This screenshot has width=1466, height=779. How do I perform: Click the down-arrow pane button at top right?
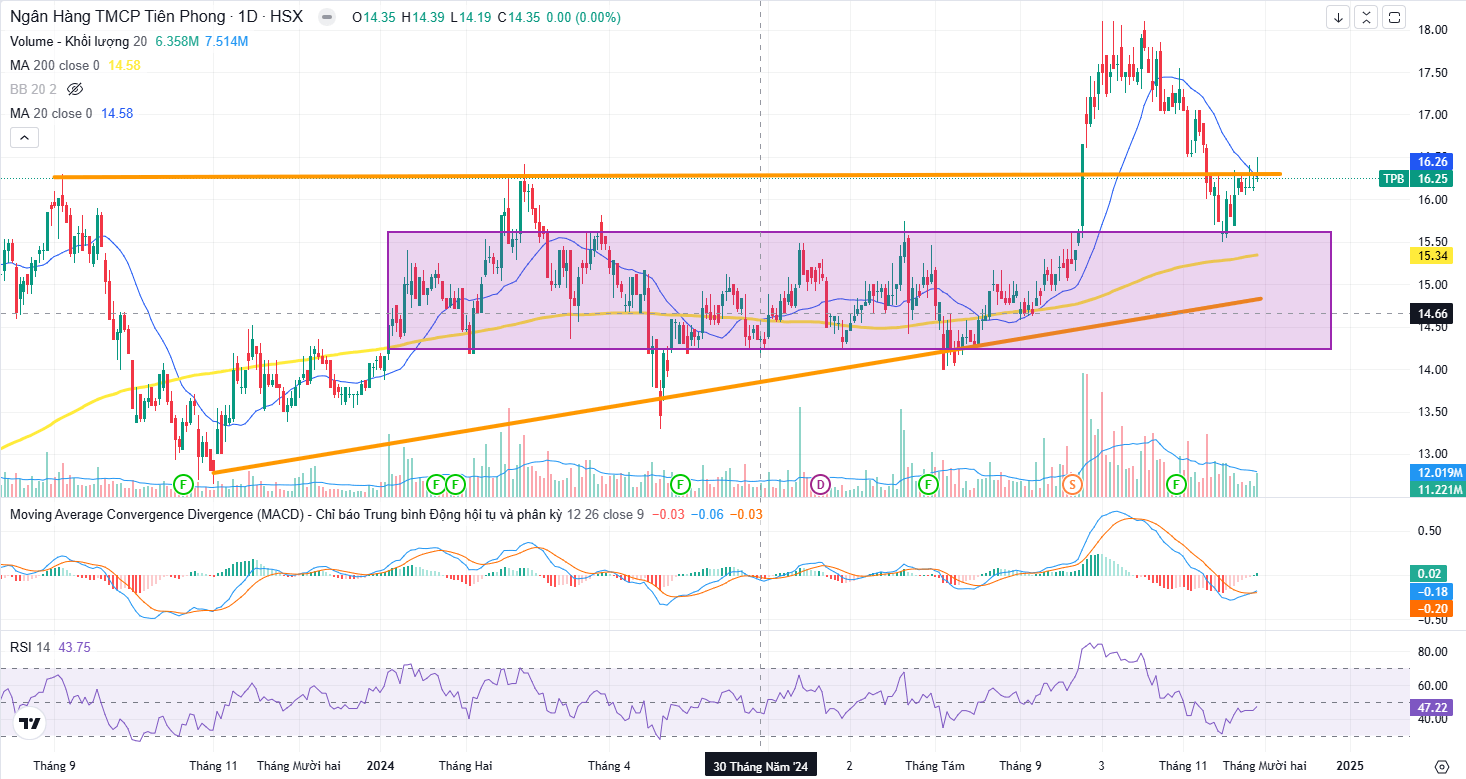1338,17
